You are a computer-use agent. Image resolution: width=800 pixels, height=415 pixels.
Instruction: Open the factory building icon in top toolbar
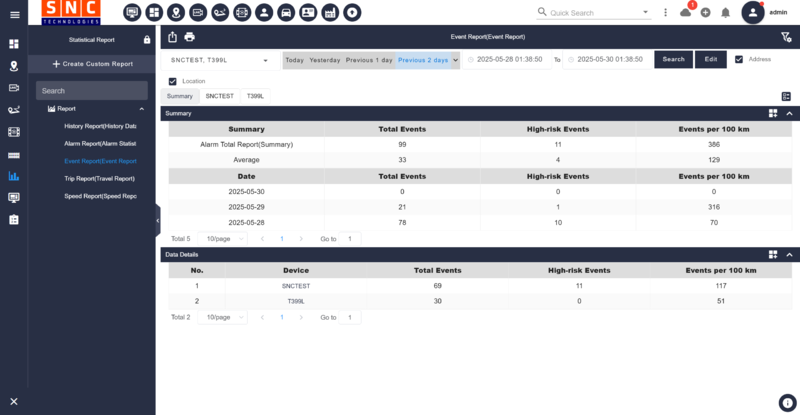tap(330, 12)
